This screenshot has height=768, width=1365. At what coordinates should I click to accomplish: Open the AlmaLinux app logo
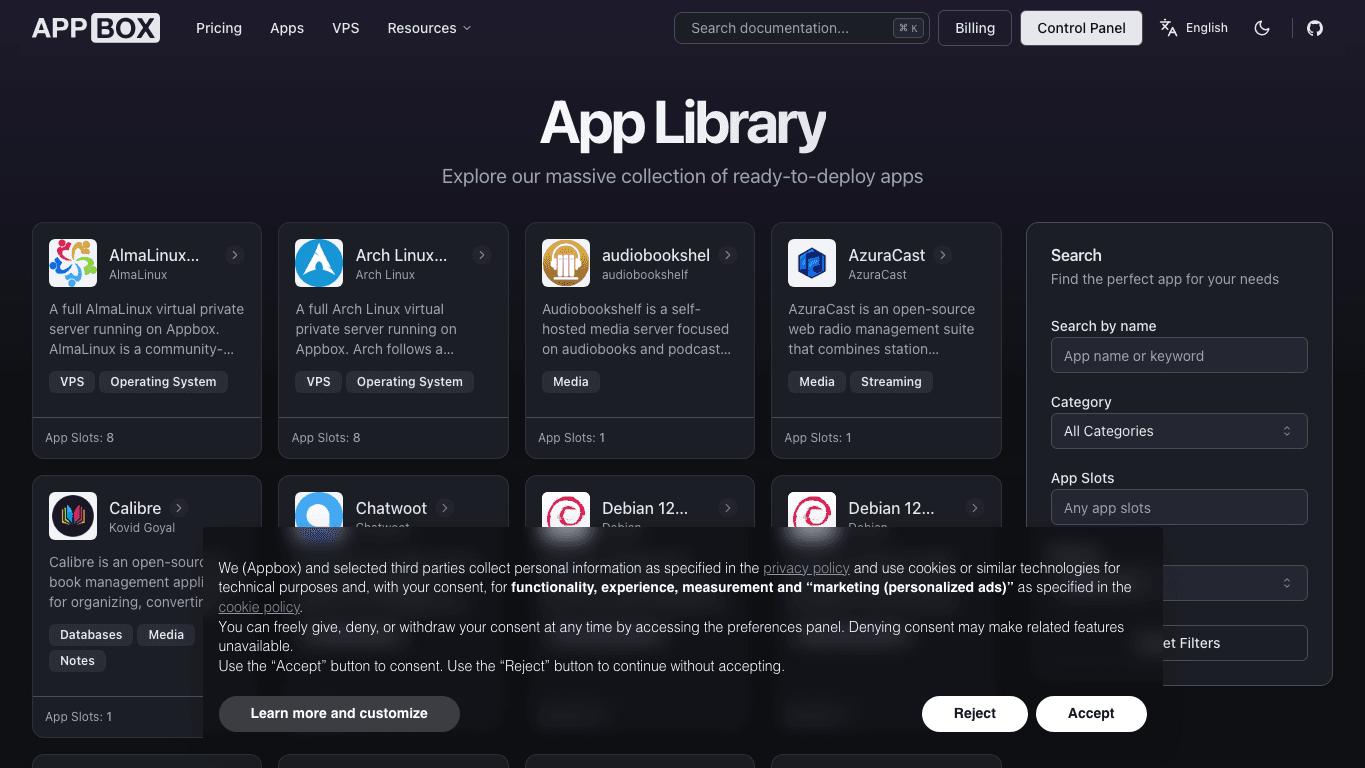pyautogui.click(x=73, y=263)
